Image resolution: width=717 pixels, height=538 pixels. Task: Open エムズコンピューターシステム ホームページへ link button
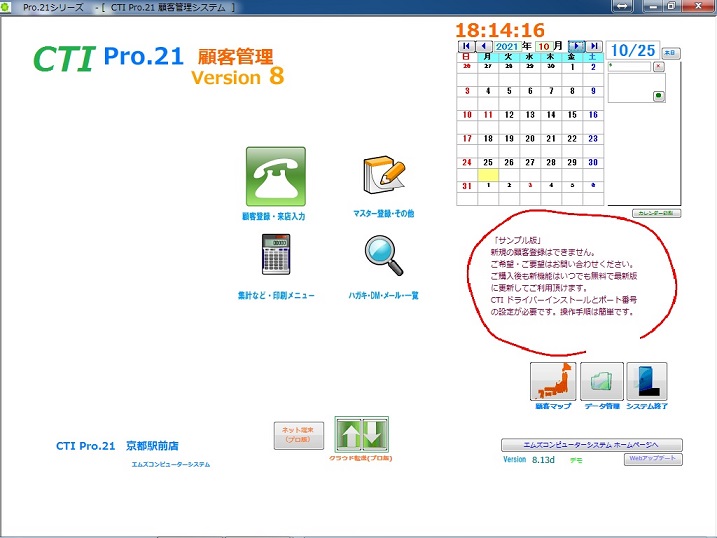[x=592, y=445]
